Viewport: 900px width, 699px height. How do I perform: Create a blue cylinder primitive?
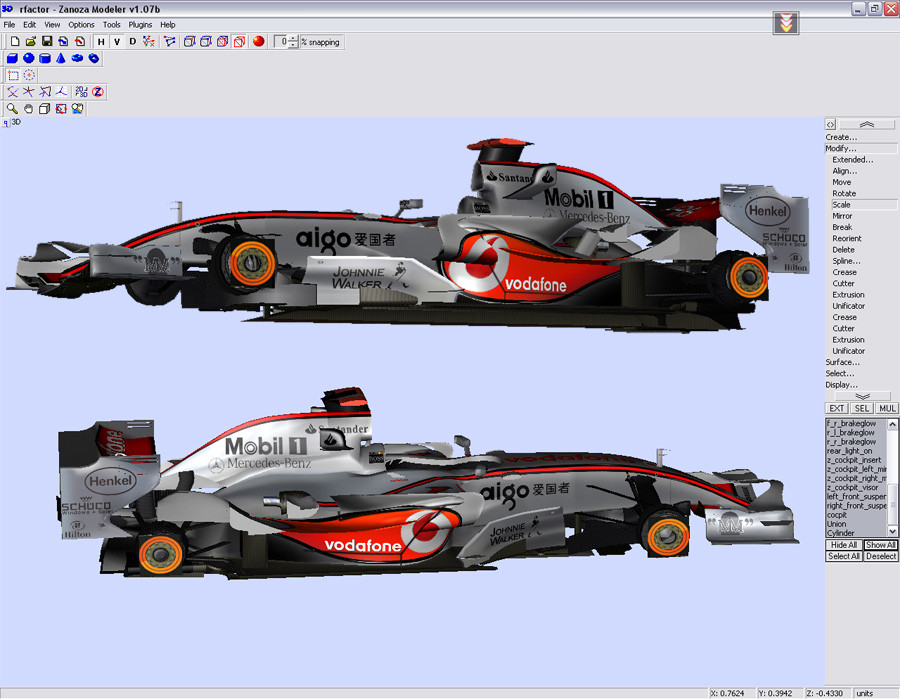pyautogui.click(x=45, y=58)
